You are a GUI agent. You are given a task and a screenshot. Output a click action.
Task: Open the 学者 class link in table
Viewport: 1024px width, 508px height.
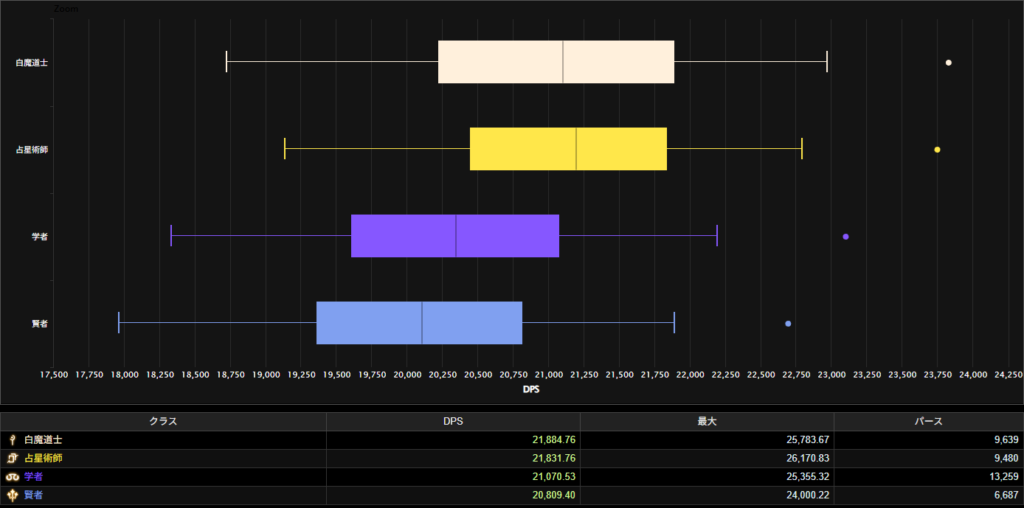click(x=34, y=477)
